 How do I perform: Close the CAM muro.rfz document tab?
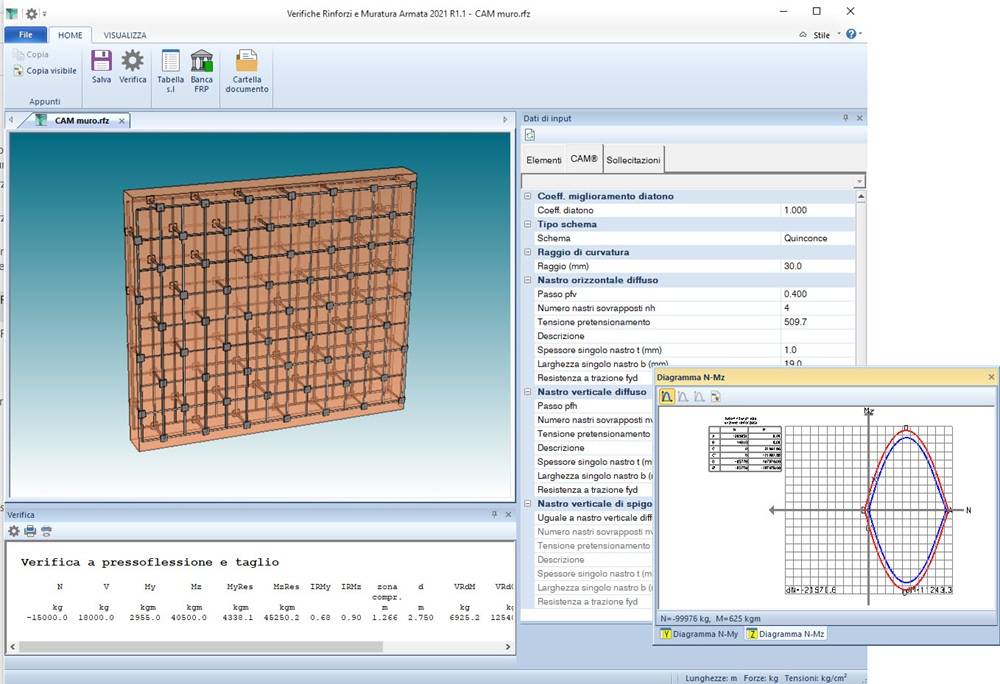122,120
